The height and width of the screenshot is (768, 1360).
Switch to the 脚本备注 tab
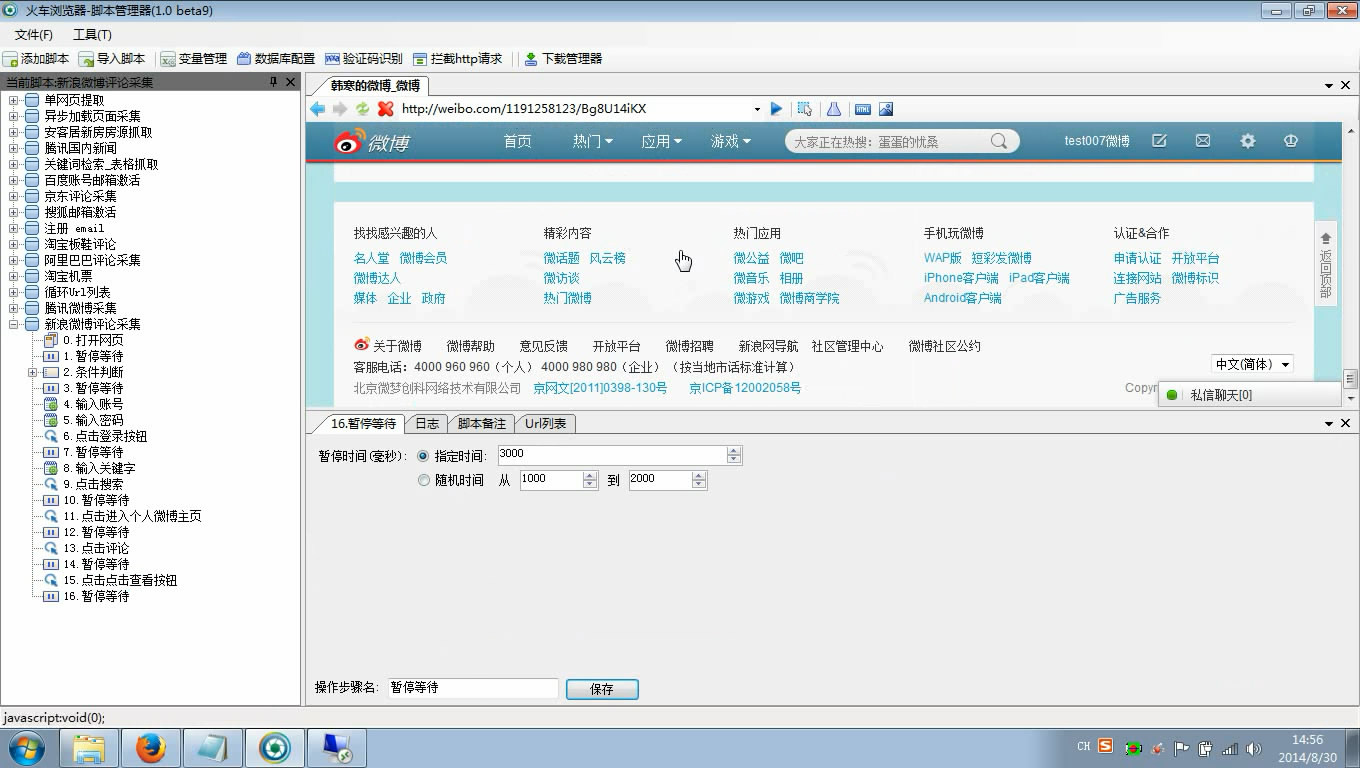(x=482, y=424)
